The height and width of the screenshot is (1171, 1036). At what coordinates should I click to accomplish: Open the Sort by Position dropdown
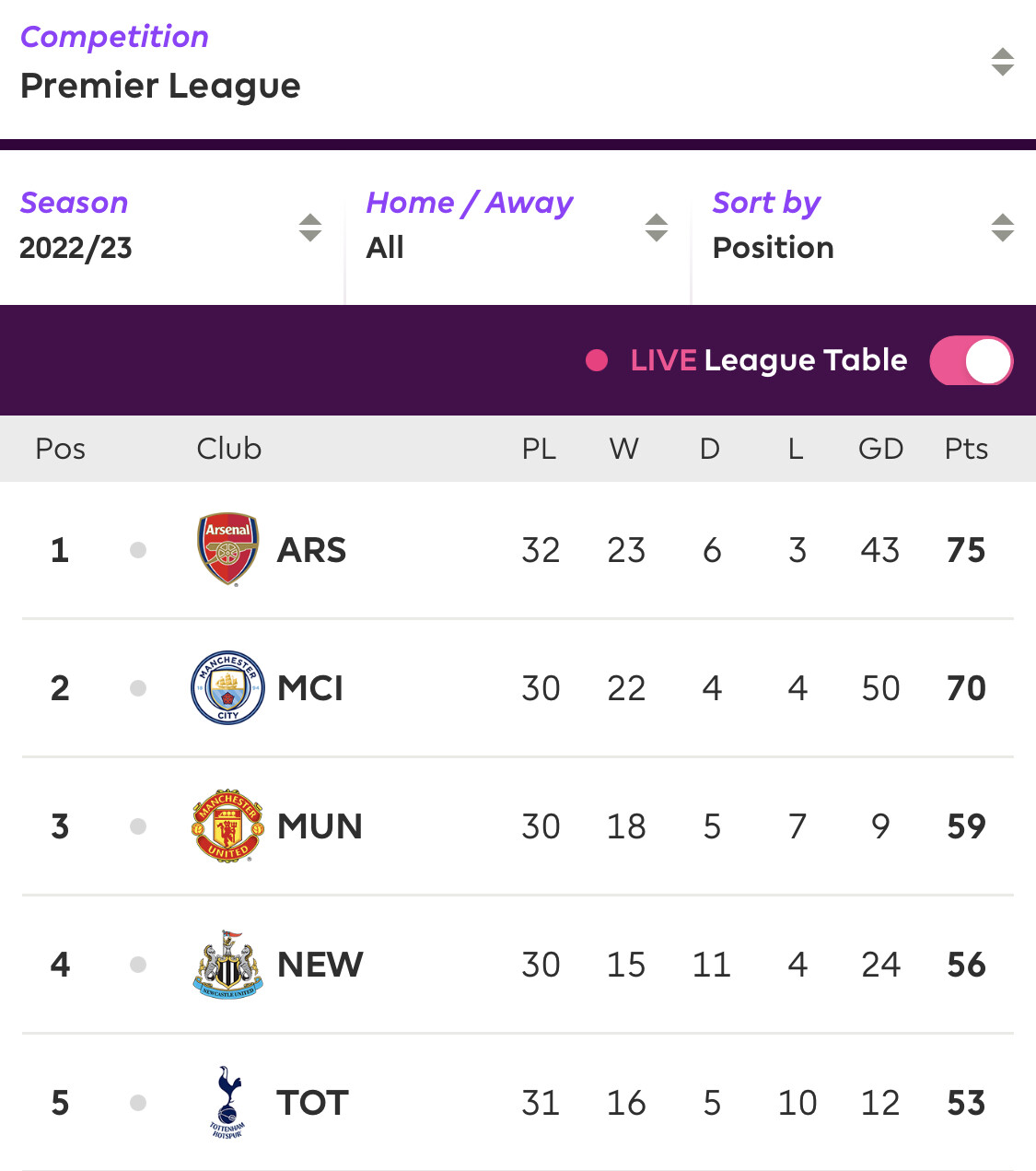coord(864,227)
